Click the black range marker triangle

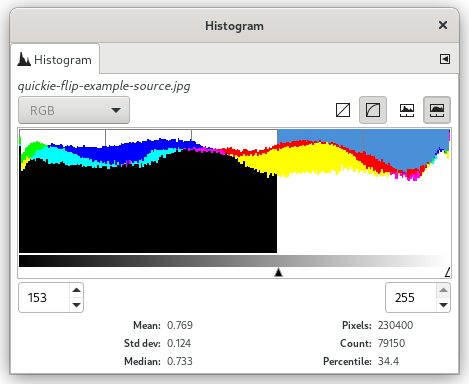tap(278, 272)
